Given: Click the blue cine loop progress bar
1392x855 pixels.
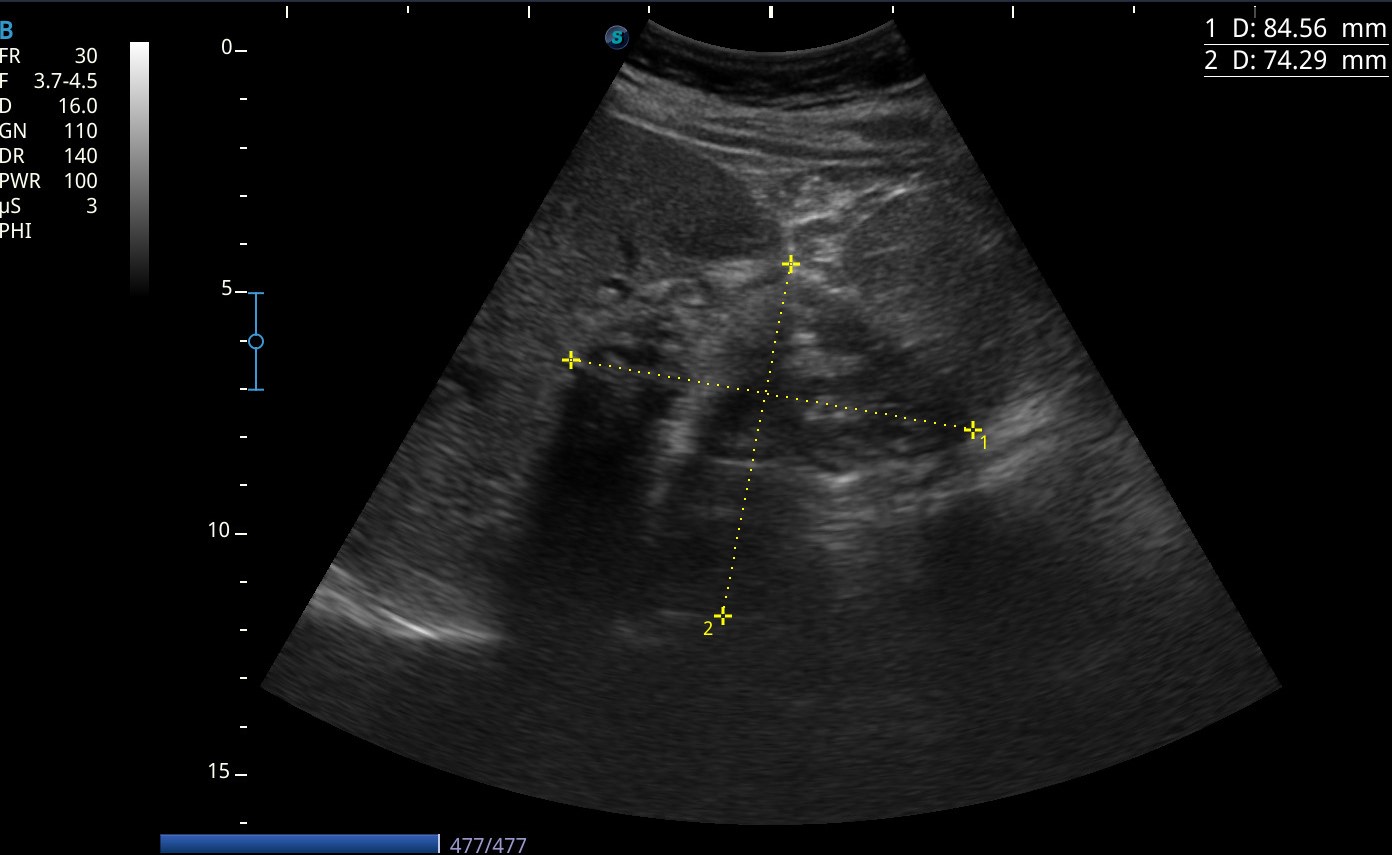Looking at the screenshot, I should point(299,844).
